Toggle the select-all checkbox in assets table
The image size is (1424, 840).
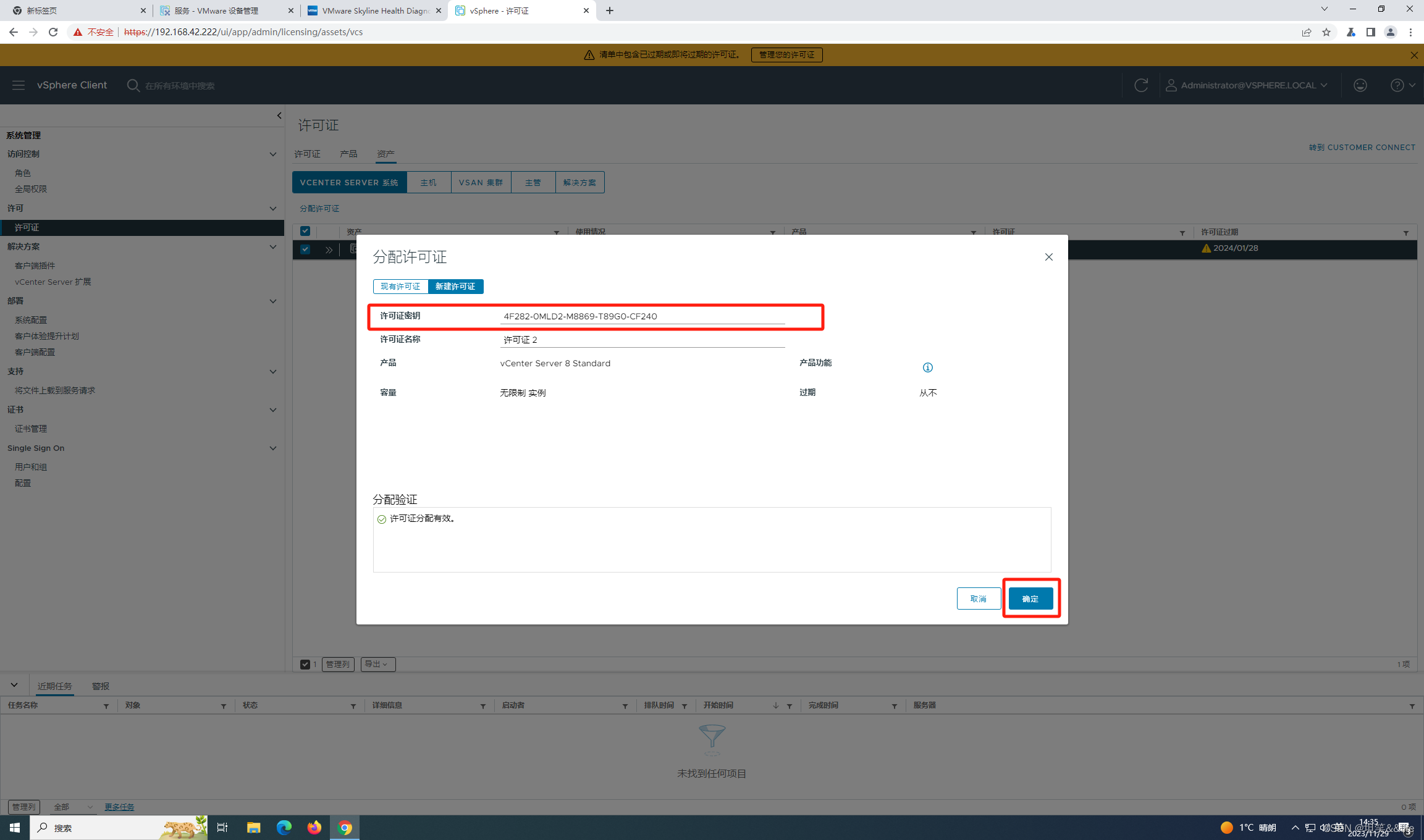pyautogui.click(x=305, y=231)
